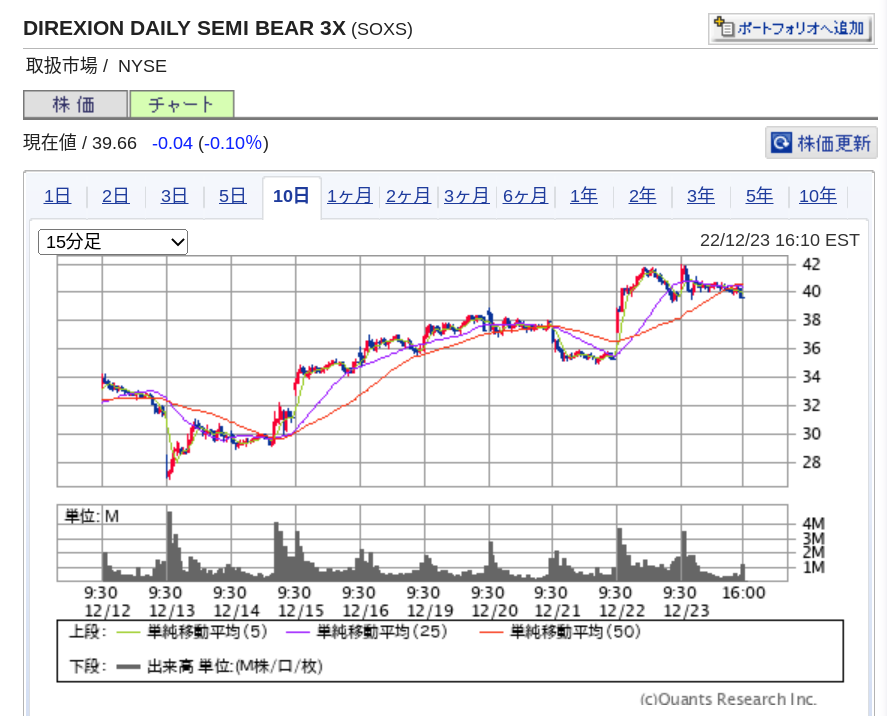The height and width of the screenshot is (716, 887).
Task: Show the 2日 chart range
Action: pos(115,196)
